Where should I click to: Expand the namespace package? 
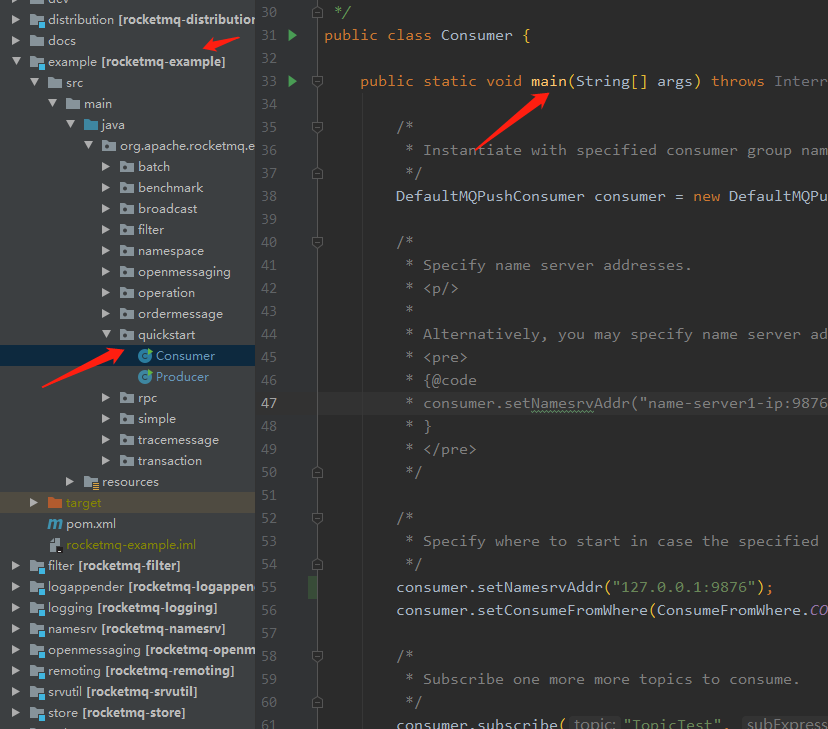point(106,251)
